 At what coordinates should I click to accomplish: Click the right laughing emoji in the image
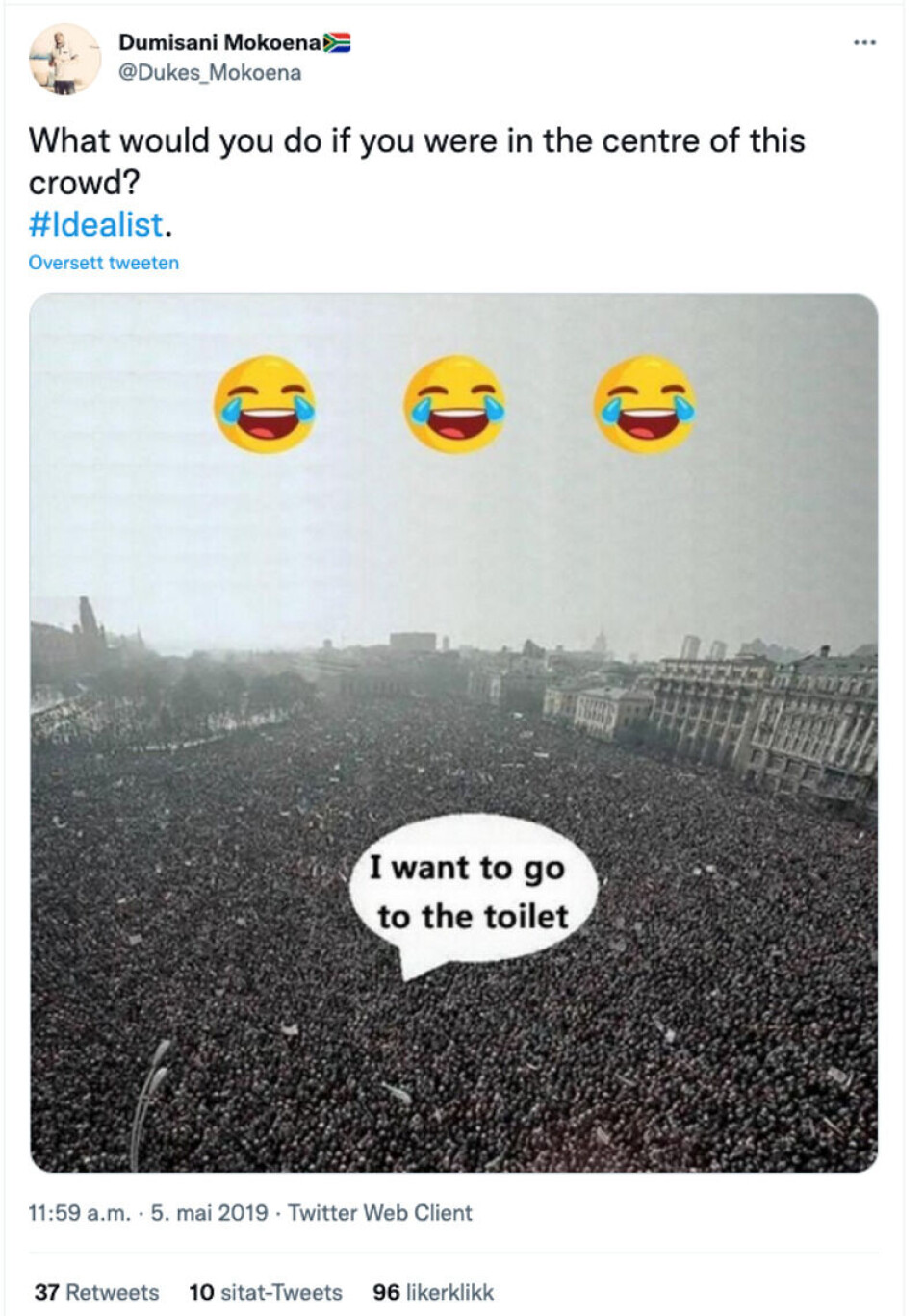644,404
